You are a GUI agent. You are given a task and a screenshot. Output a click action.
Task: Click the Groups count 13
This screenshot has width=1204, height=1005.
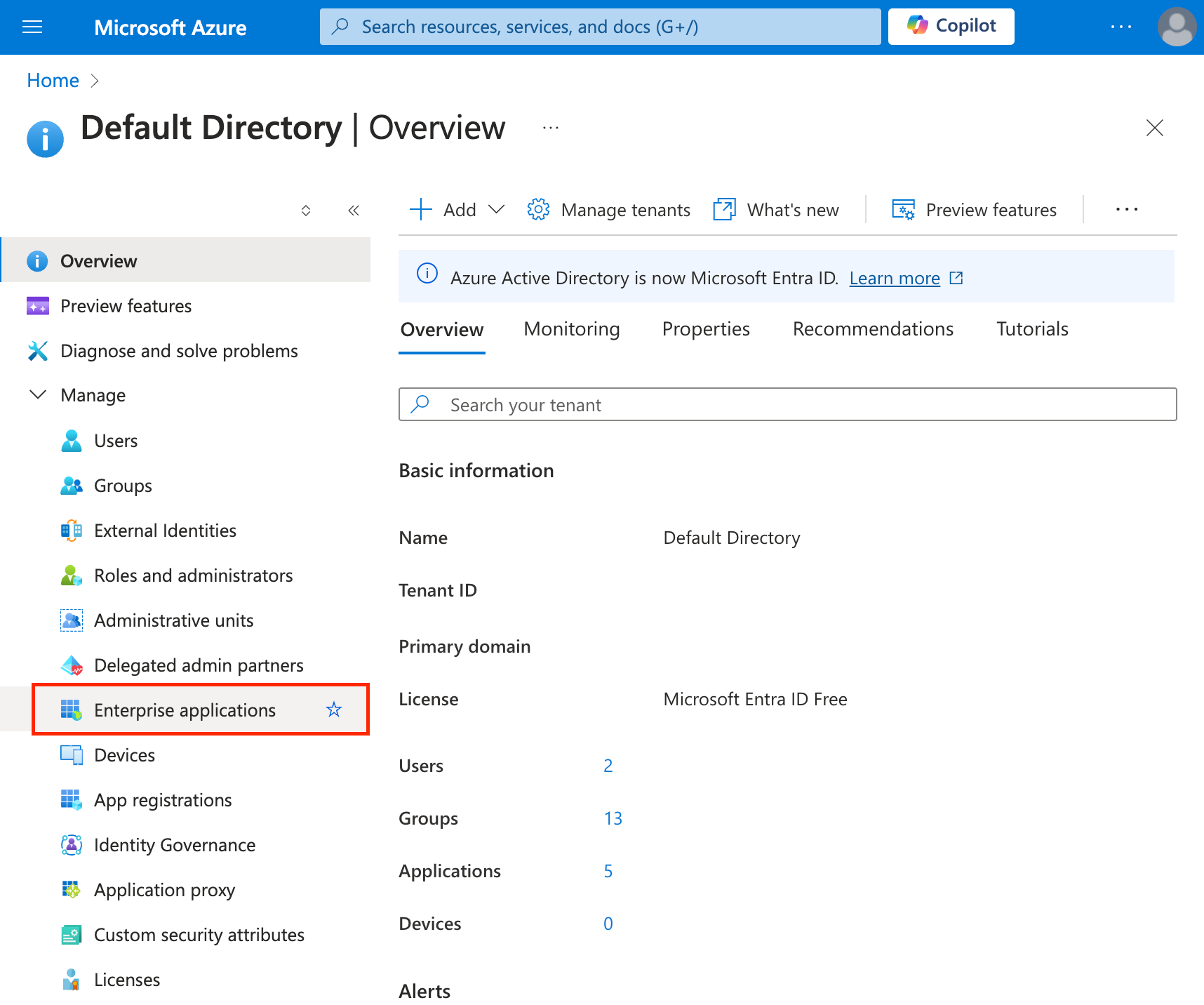pos(613,818)
